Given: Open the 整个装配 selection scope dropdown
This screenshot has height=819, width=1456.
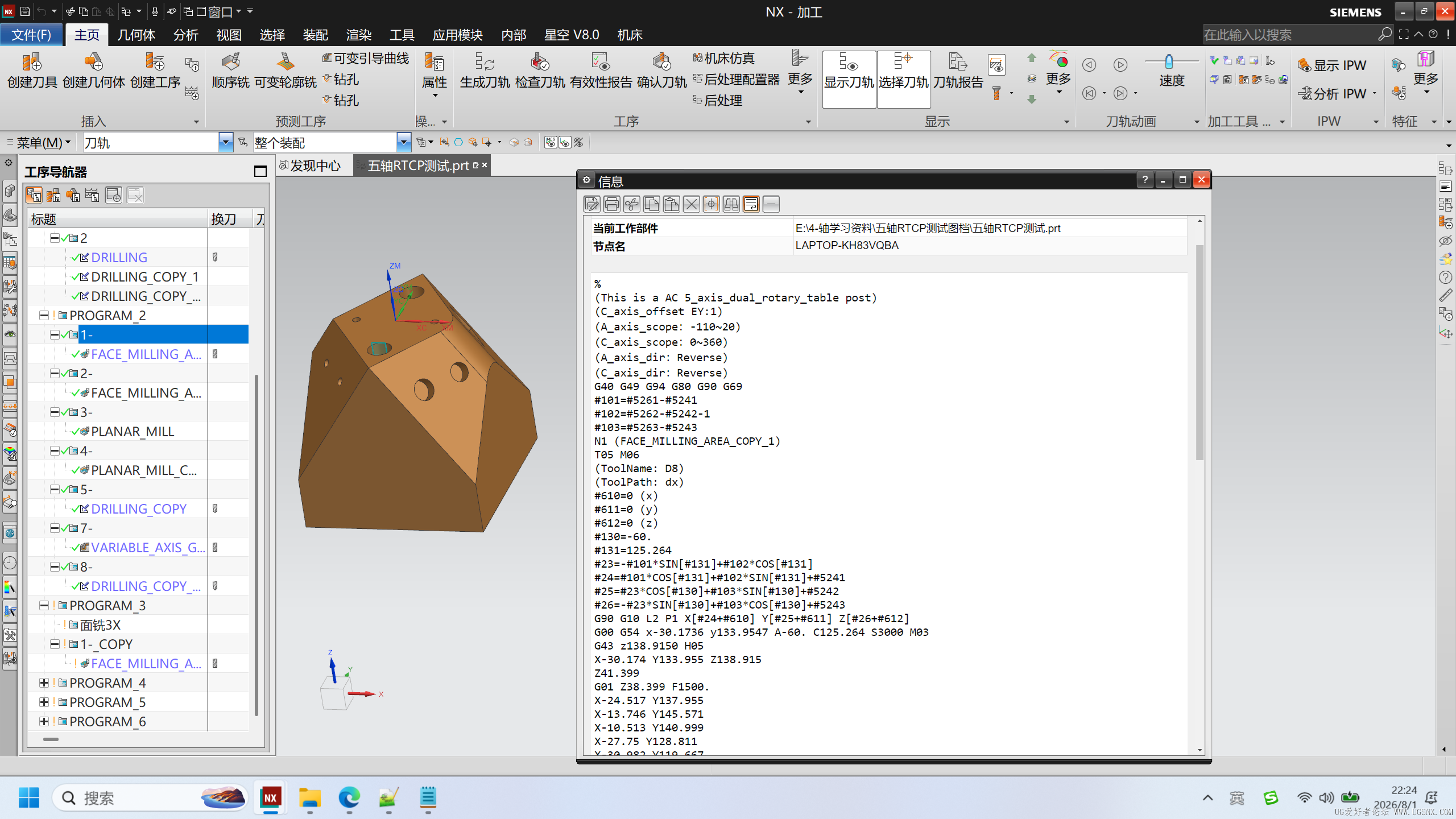Looking at the screenshot, I should (x=403, y=142).
